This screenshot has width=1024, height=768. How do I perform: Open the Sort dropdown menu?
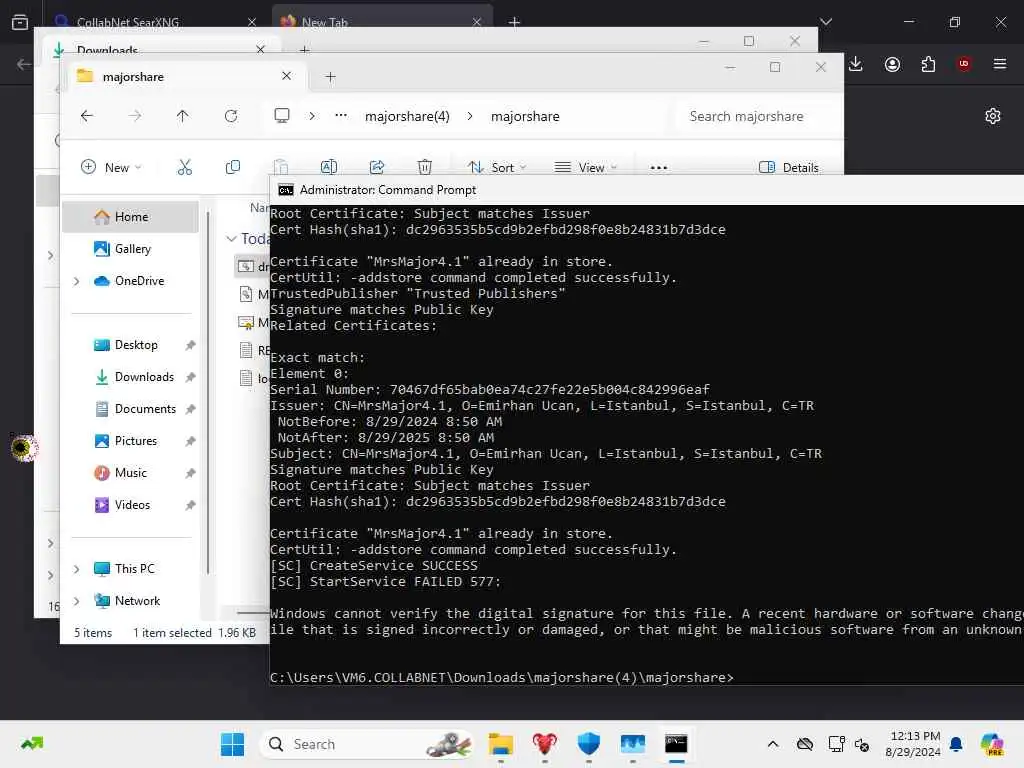tap(497, 167)
